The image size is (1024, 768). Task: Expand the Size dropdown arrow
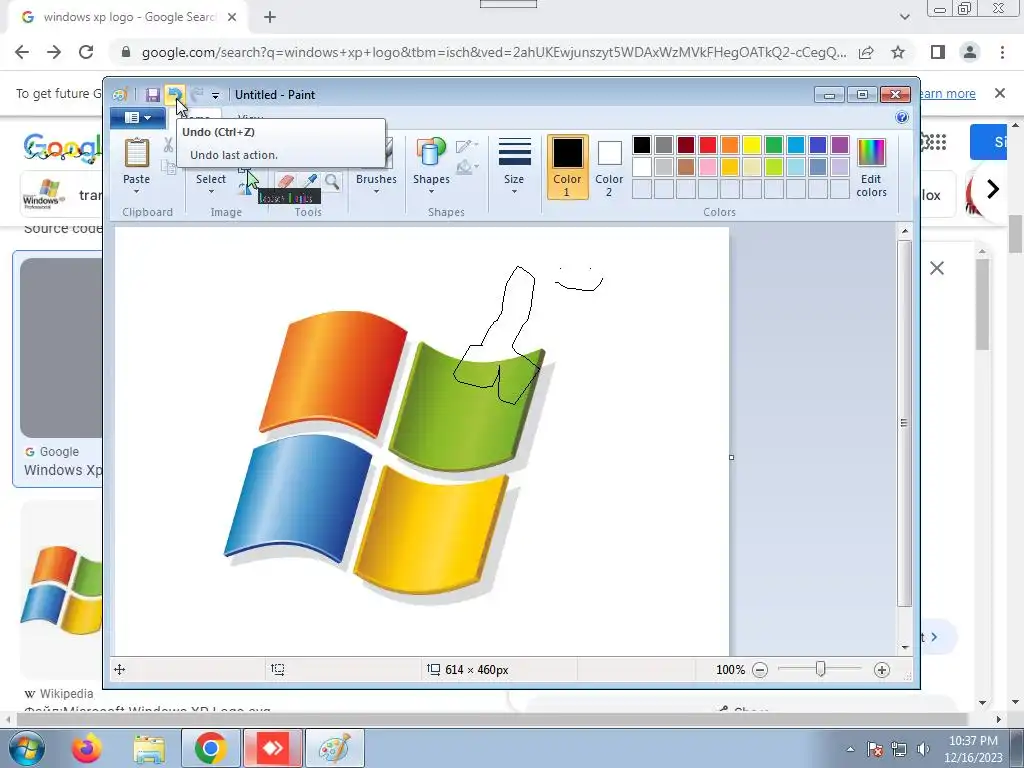tap(514, 191)
